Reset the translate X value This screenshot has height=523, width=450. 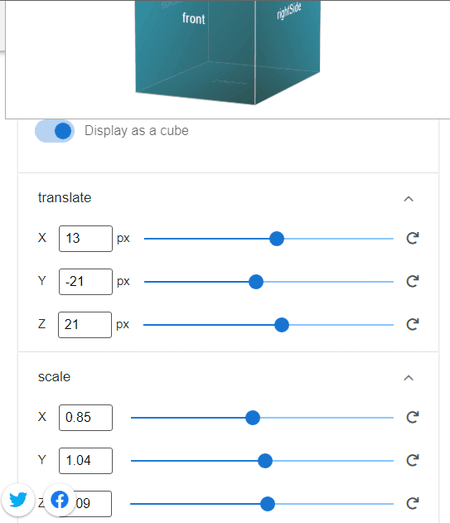(x=412, y=238)
